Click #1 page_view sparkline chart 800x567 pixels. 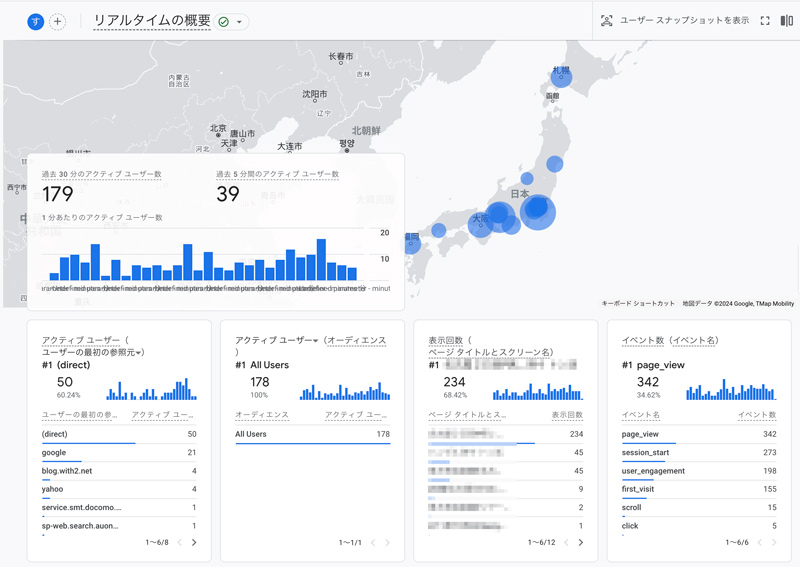point(731,389)
